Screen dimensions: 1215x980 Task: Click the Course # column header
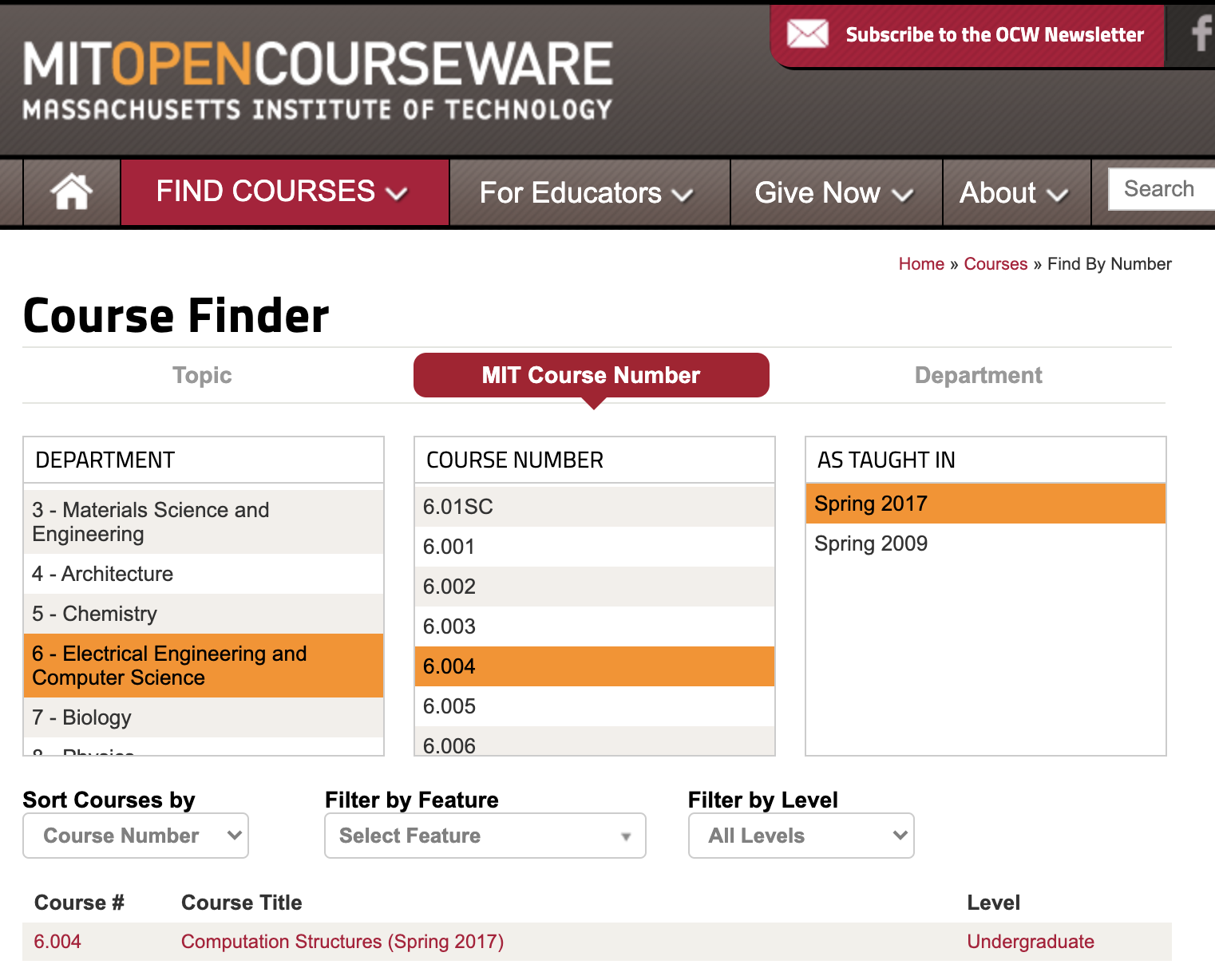(79, 903)
